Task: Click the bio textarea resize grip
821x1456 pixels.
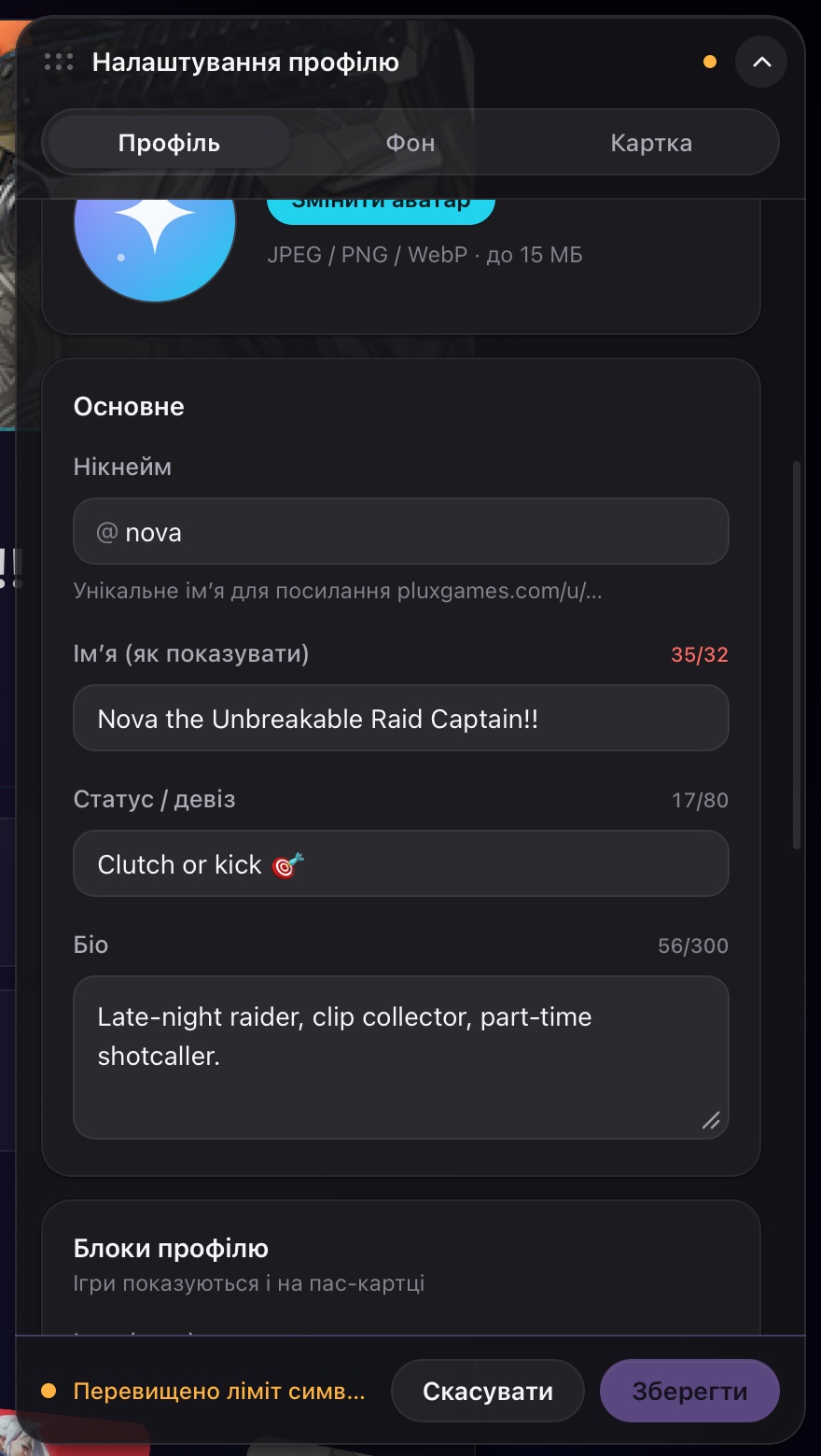Action: [711, 1120]
